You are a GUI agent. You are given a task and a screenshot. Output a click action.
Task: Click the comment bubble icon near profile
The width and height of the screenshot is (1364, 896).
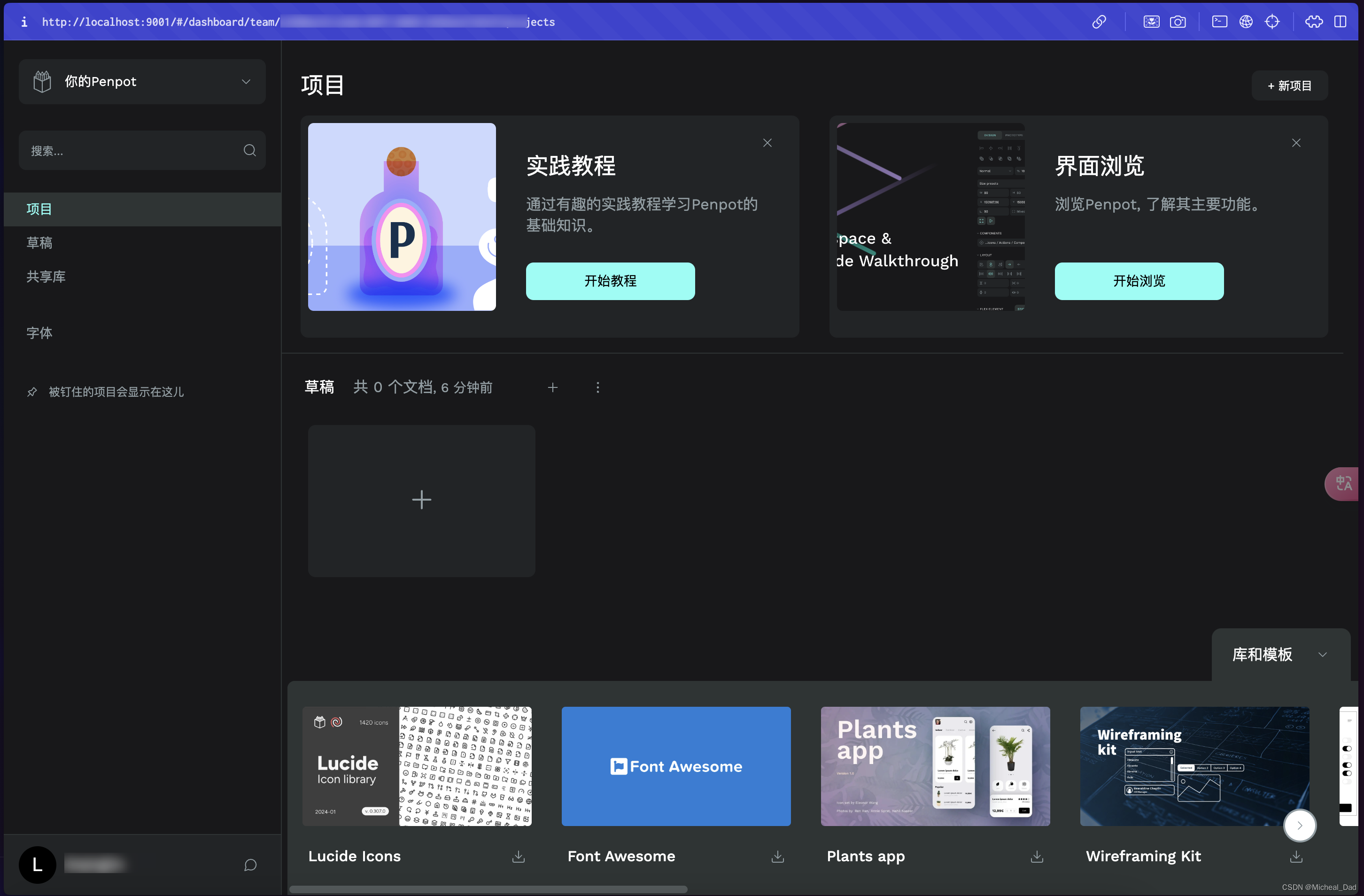coord(250,865)
